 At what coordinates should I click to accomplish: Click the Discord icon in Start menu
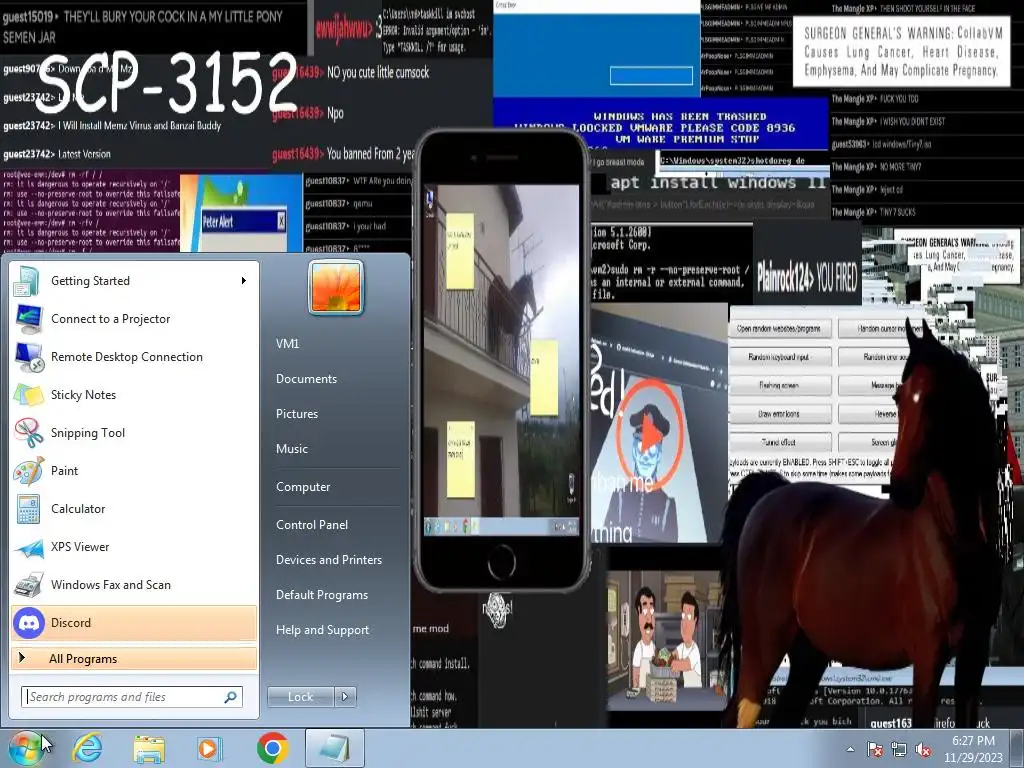coord(28,623)
